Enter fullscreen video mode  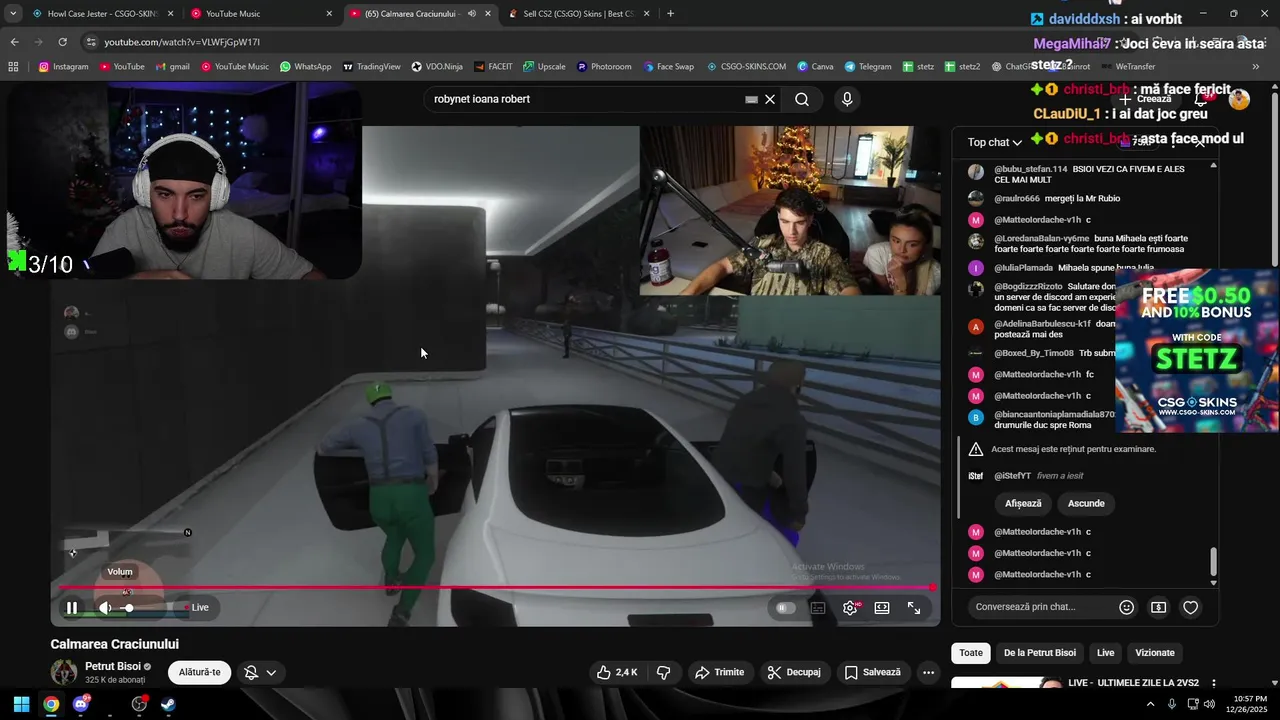coord(914,607)
